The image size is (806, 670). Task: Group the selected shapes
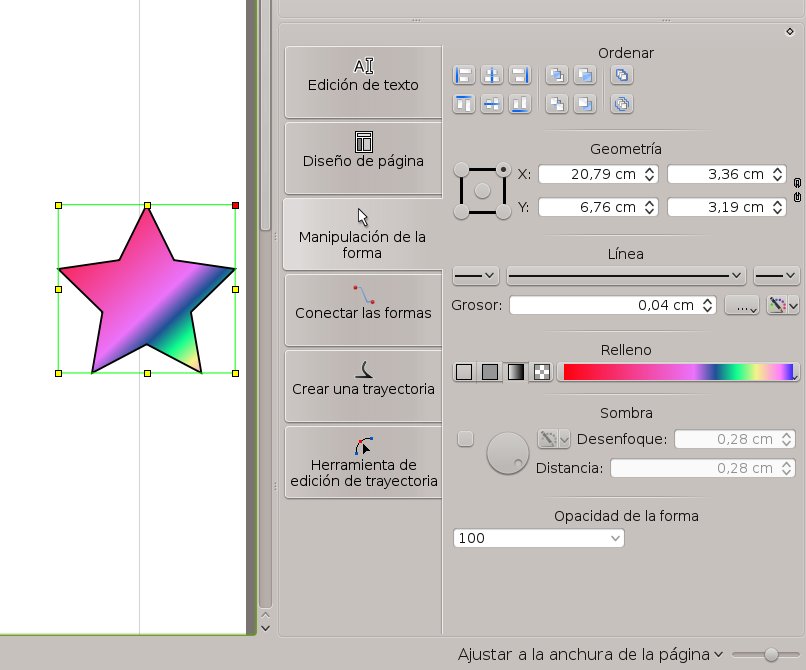[622, 75]
